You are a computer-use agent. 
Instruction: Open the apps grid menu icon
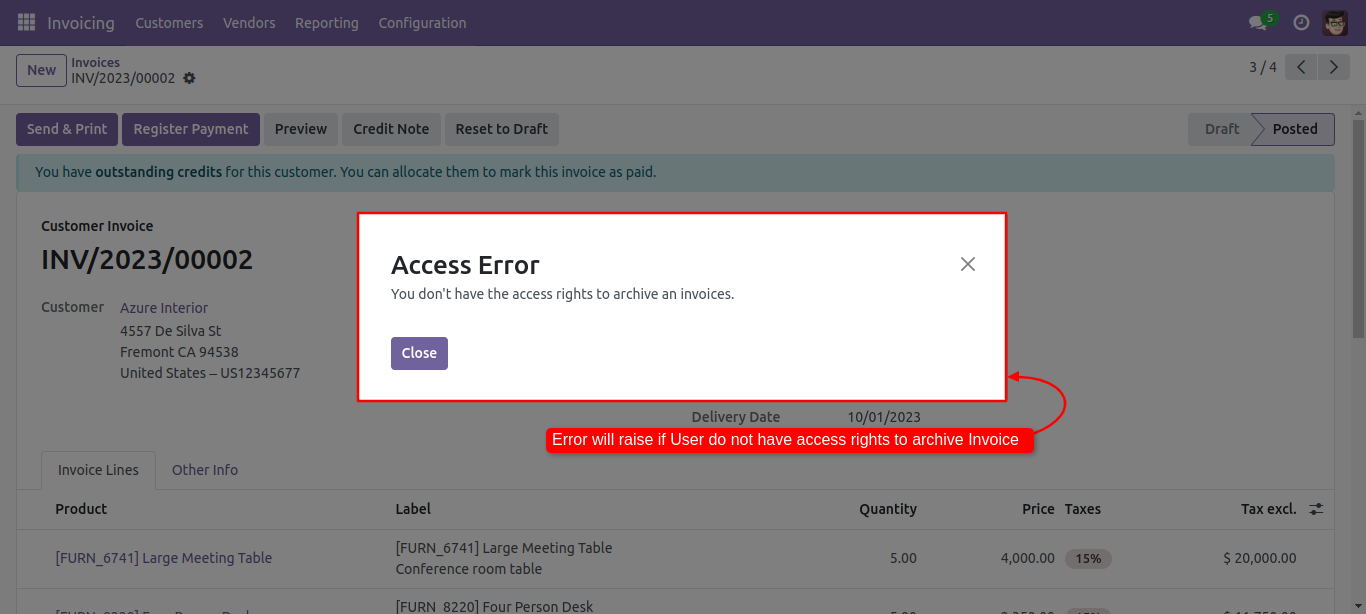(26, 22)
